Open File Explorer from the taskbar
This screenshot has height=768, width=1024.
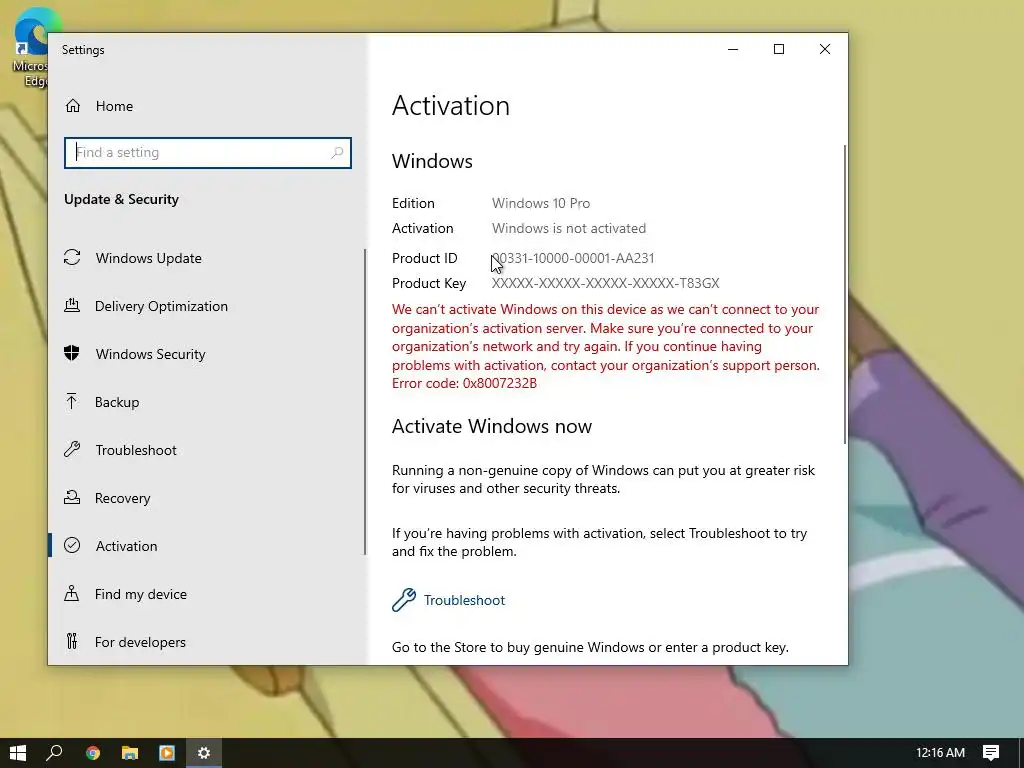(130, 753)
